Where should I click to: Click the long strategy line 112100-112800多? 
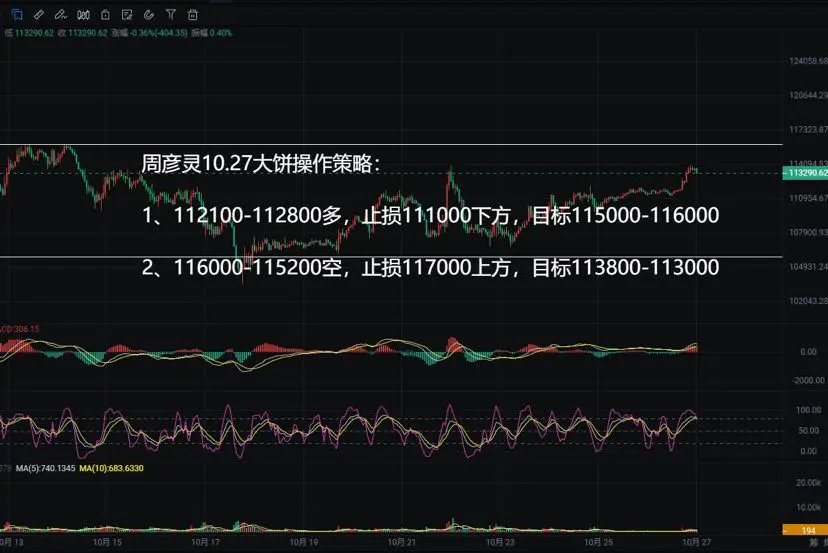[x=430, y=215]
